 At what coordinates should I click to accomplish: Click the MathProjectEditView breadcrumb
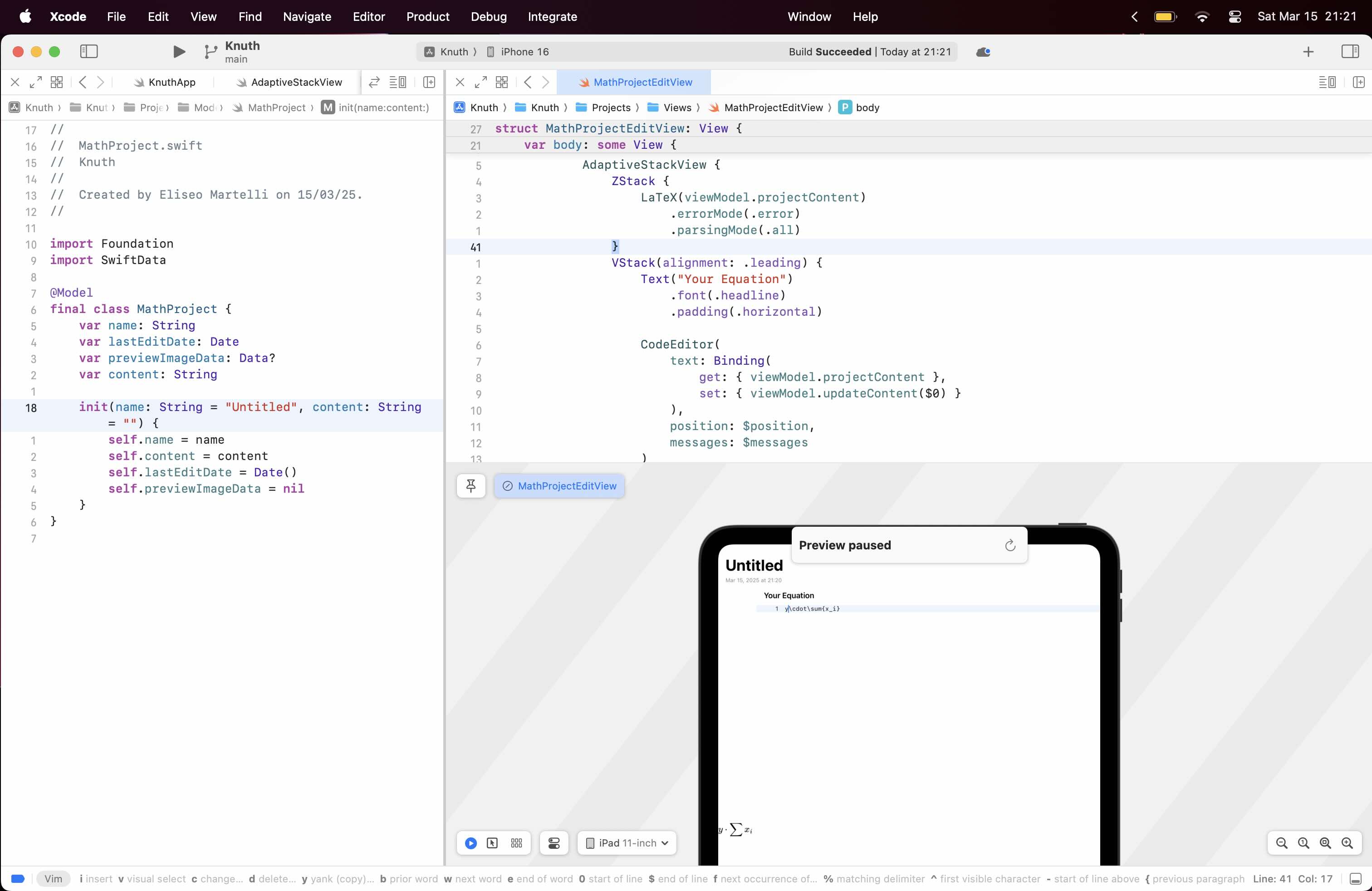(x=773, y=107)
